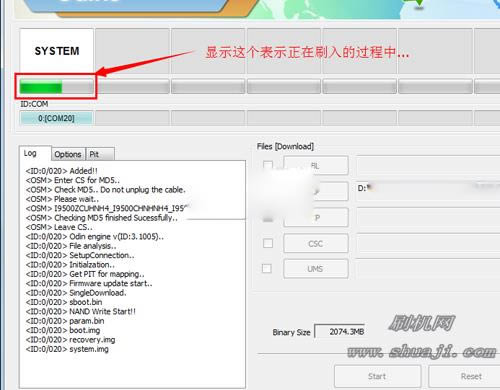Switch to the Log tab
Screen dimensions: 500x390
[35, 153]
